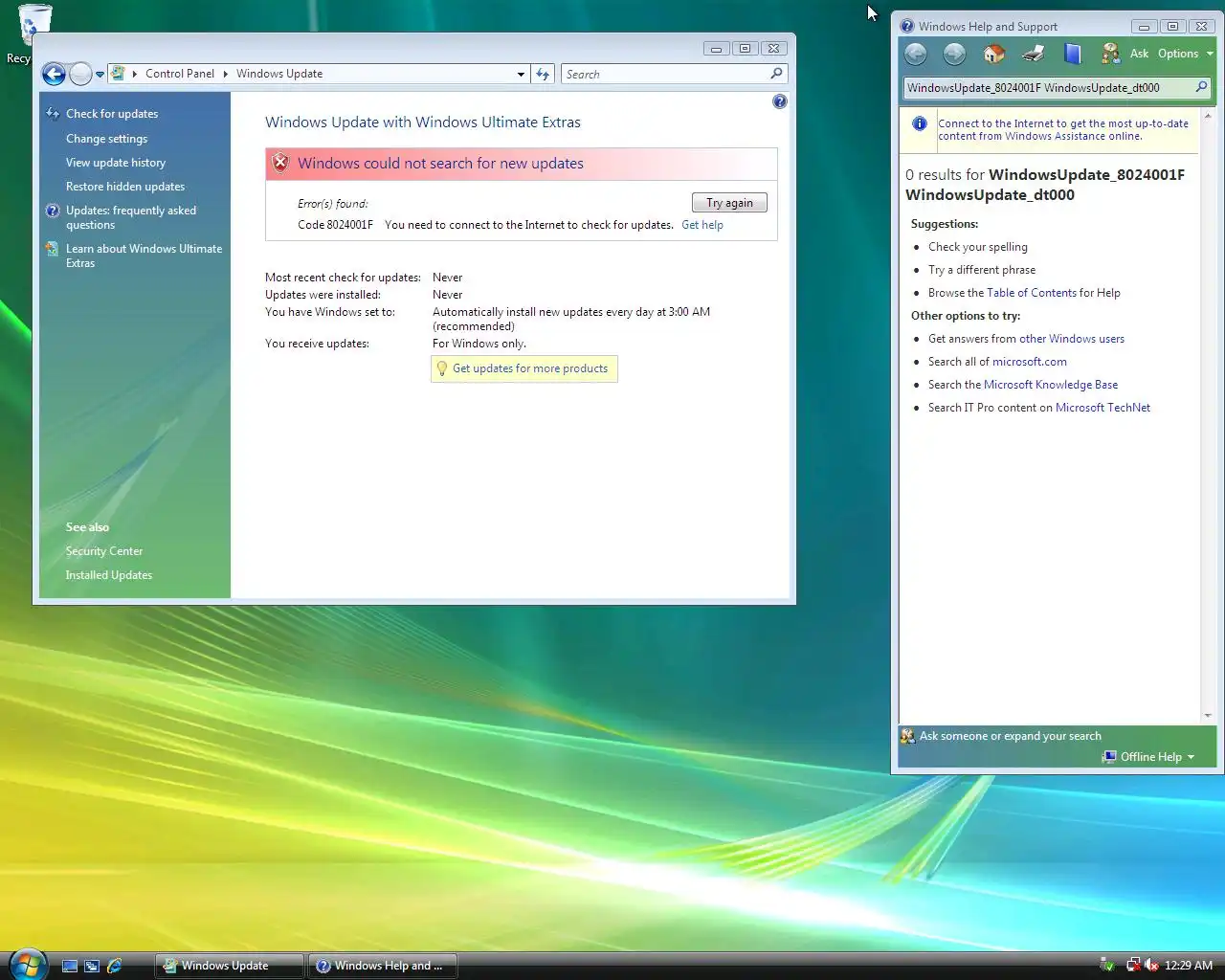The height and width of the screenshot is (980, 1225).
Task: Click the forward arrow in Windows Update window
Action: (x=81, y=74)
